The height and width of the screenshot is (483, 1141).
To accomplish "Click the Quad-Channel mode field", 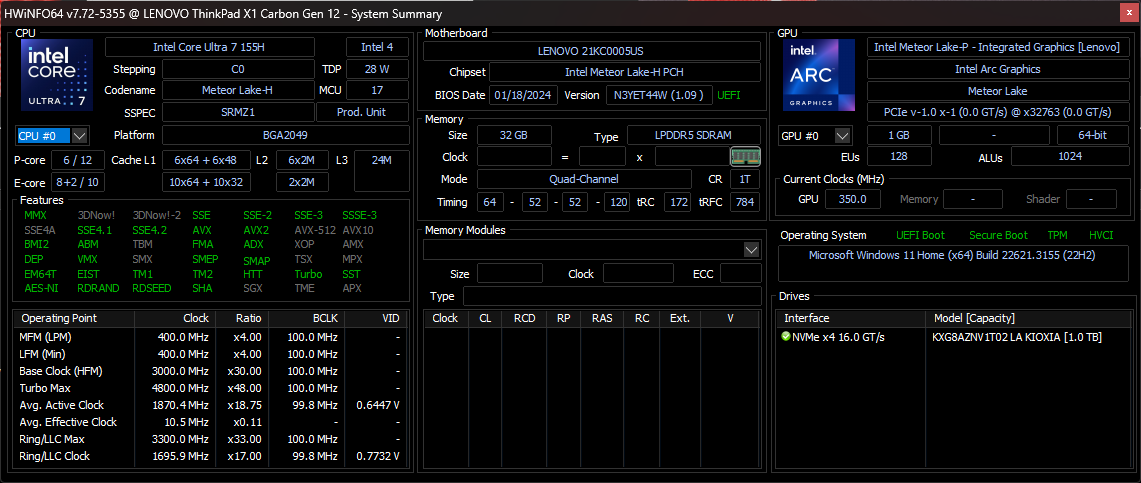I will pyautogui.click(x=584, y=179).
